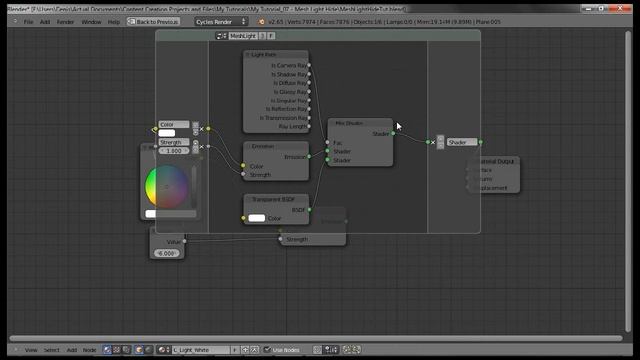Click the Is Camera Ray output socket
640x360 pixels.
click(309, 65)
